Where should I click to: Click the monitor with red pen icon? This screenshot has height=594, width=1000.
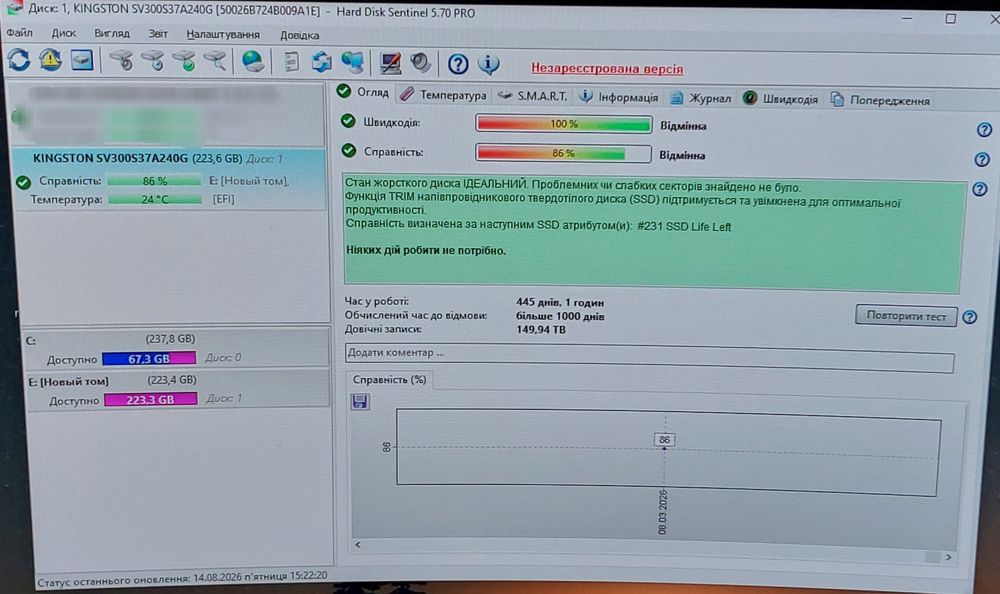(390, 63)
